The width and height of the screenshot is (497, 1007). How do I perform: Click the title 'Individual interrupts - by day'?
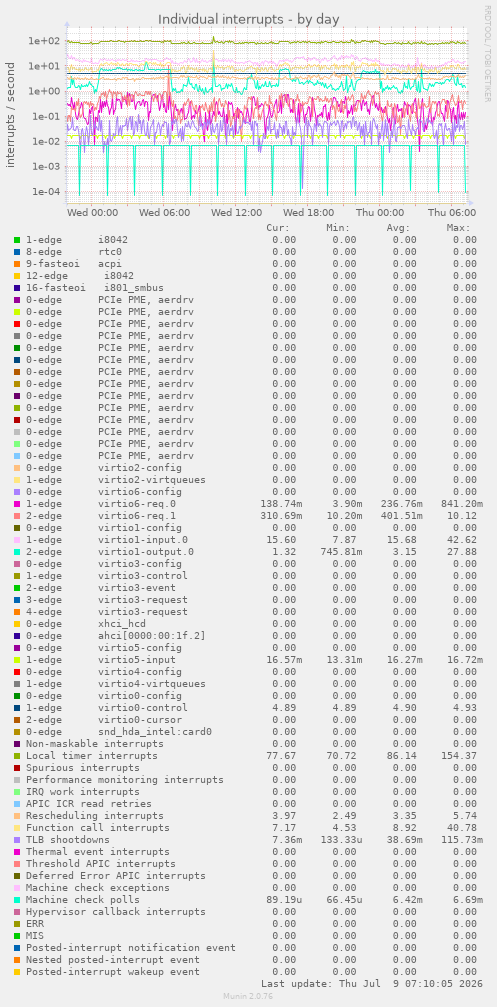pyautogui.click(x=248, y=19)
